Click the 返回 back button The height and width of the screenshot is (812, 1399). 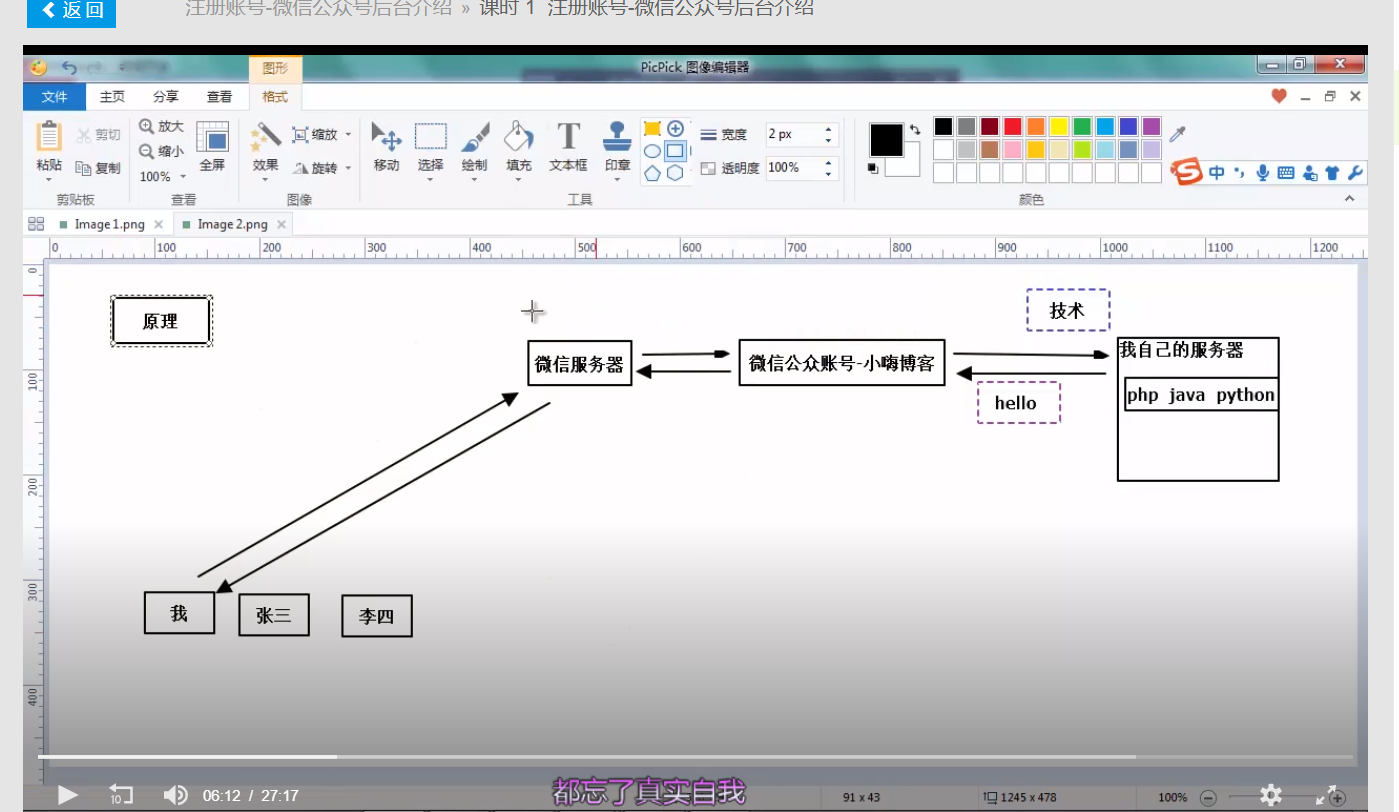[x=72, y=10]
